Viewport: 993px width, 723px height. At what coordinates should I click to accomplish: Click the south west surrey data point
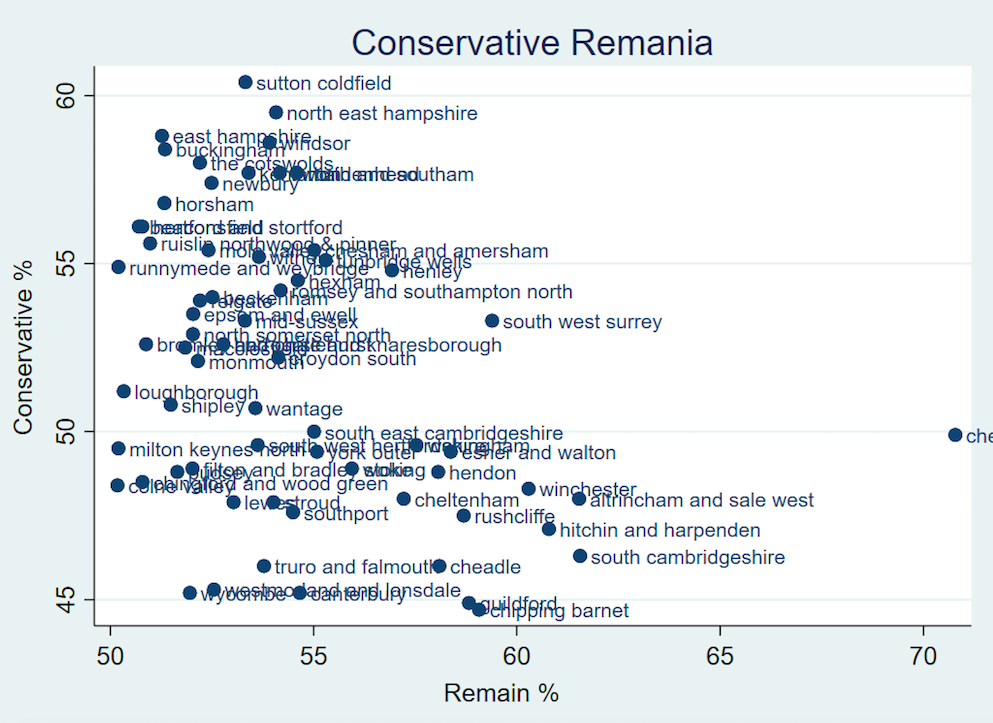pyautogui.click(x=492, y=321)
